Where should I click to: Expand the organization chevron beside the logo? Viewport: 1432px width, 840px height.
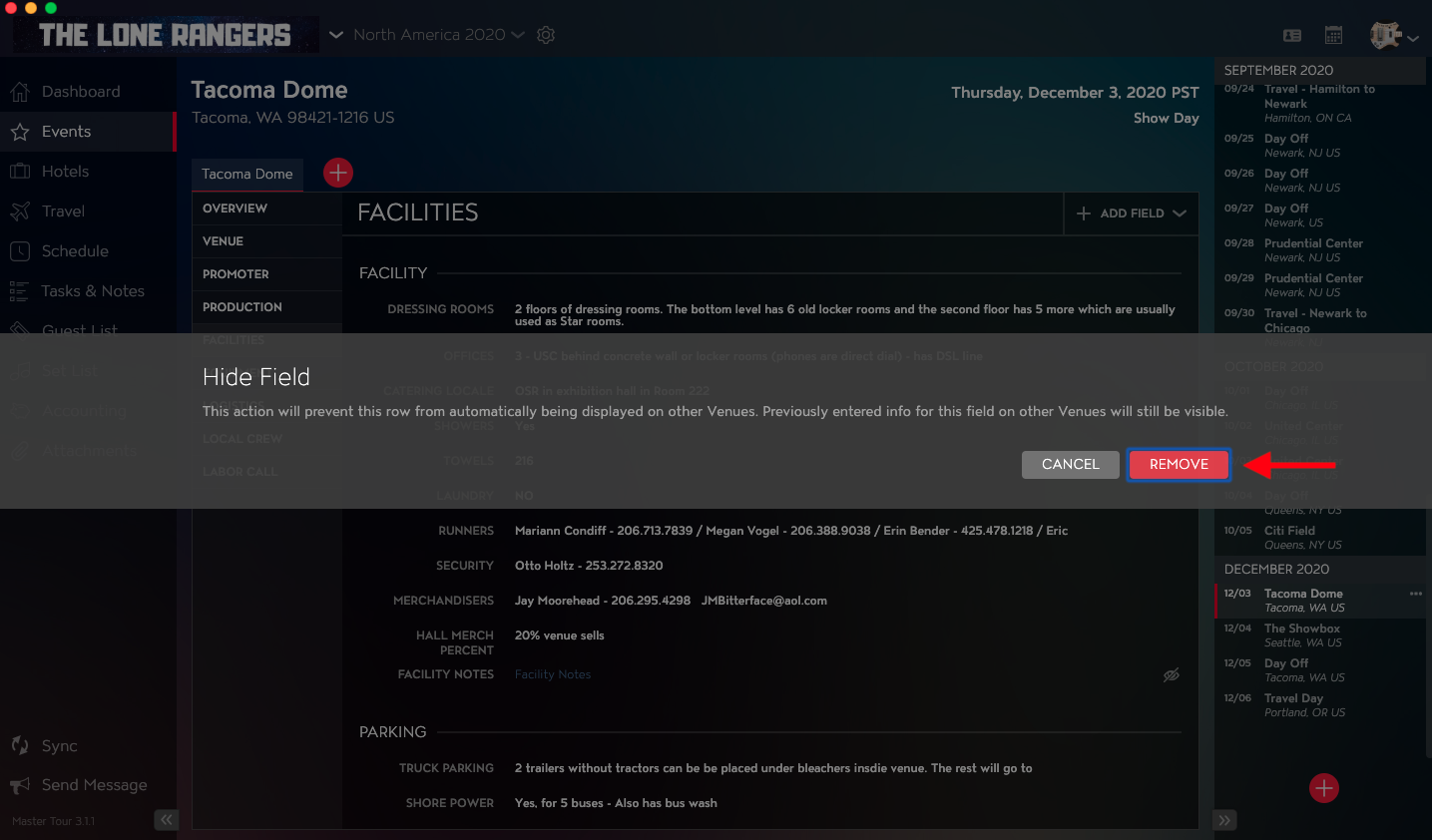click(336, 35)
